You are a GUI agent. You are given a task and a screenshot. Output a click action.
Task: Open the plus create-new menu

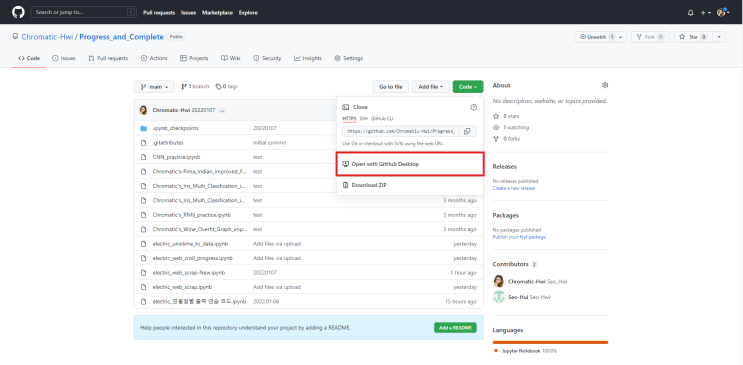[706, 13]
